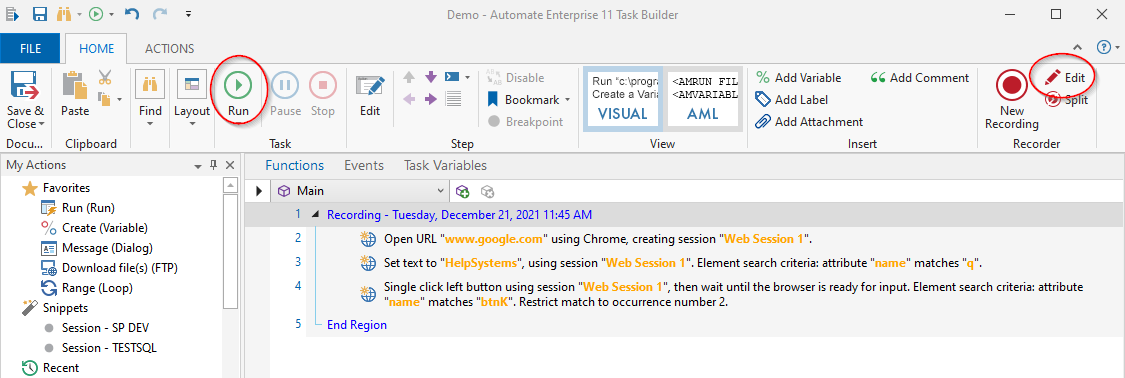Open the Task Variables tab
The height and width of the screenshot is (378, 1125).
[445, 166]
